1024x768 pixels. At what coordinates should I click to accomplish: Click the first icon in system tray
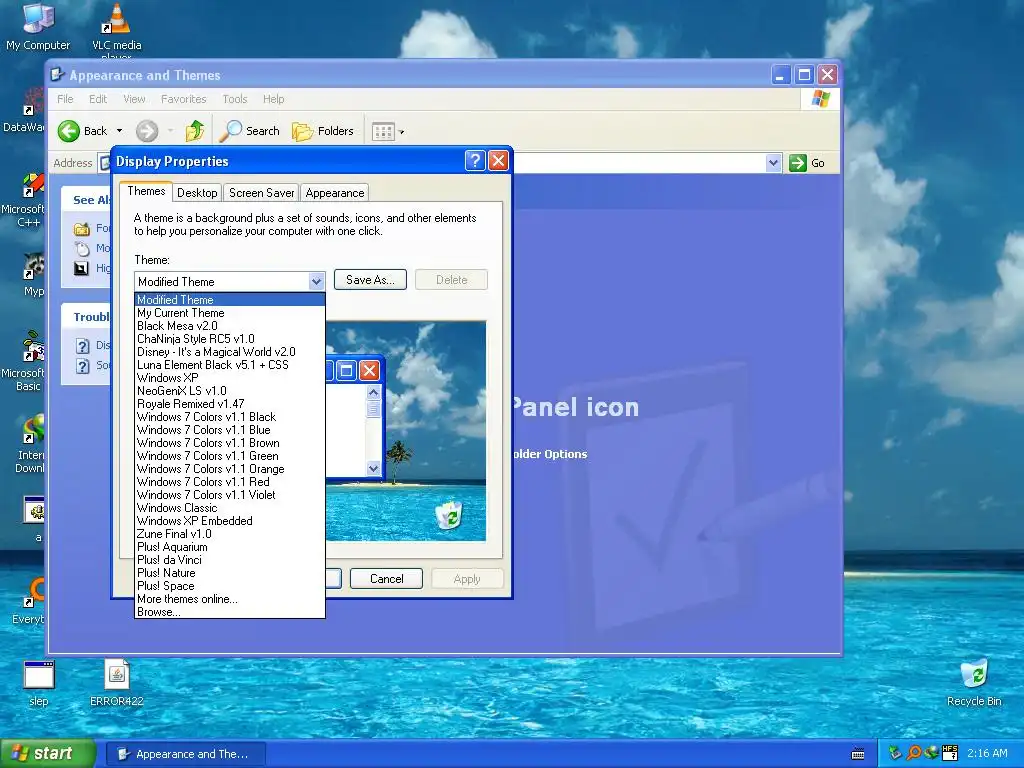coord(895,753)
